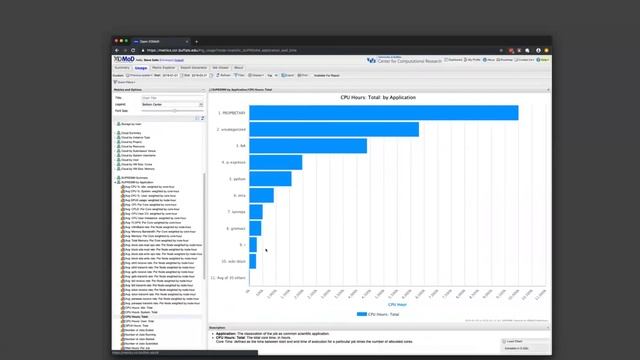This screenshot has height=360, width=640.
Task: Click the Refresh toolbar button
Action: pos(224,76)
